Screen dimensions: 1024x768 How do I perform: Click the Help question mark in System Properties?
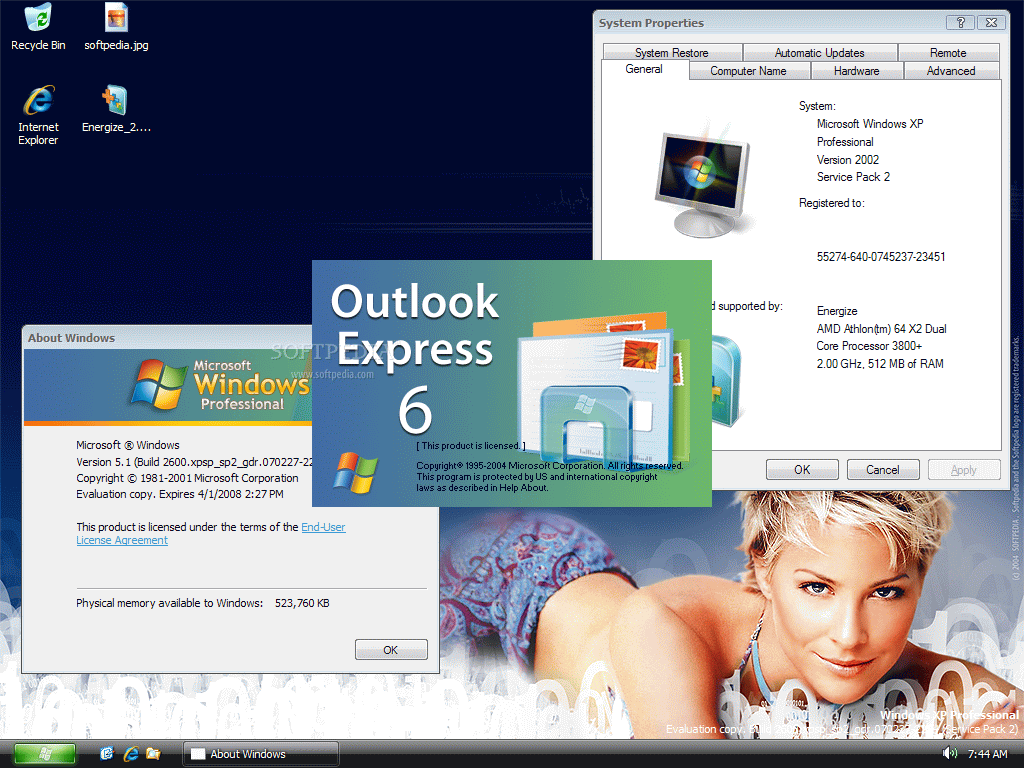click(x=960, y=22)
